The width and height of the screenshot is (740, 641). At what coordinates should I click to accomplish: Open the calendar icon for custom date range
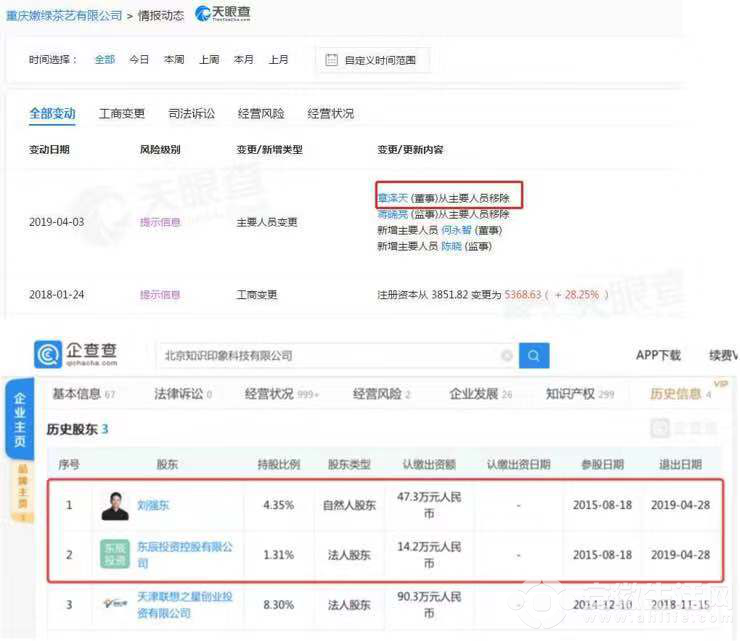(x=331, y=60)
